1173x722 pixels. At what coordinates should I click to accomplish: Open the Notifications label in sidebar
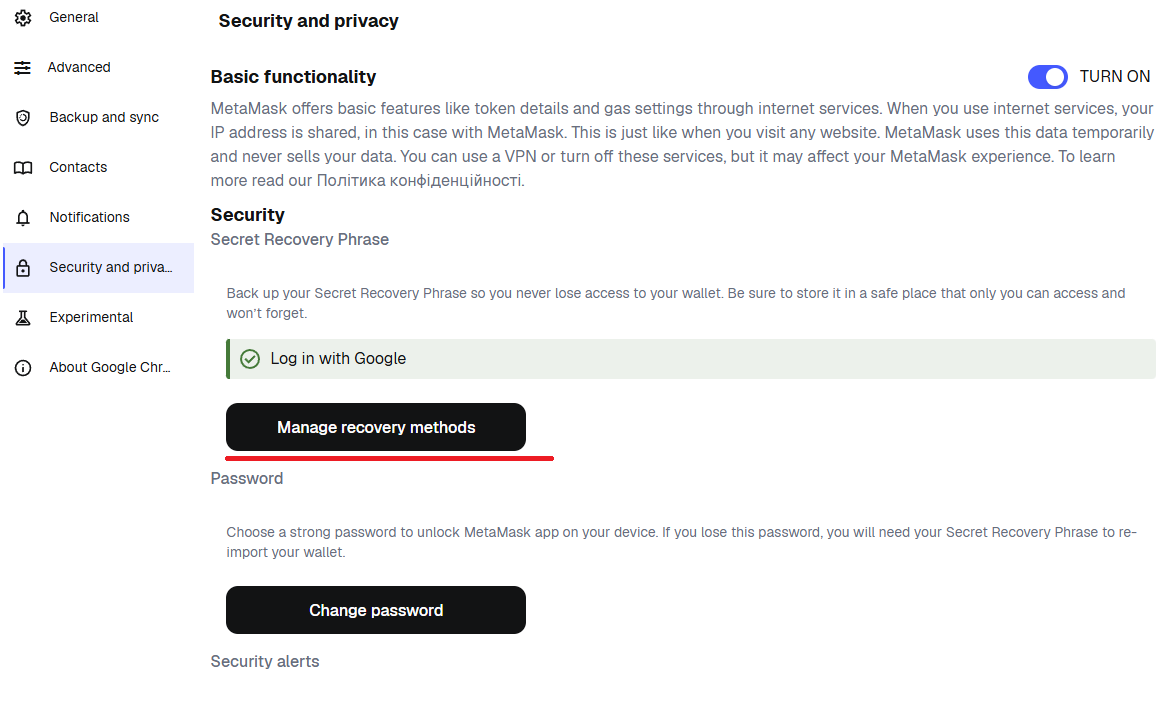click(89, 218)
